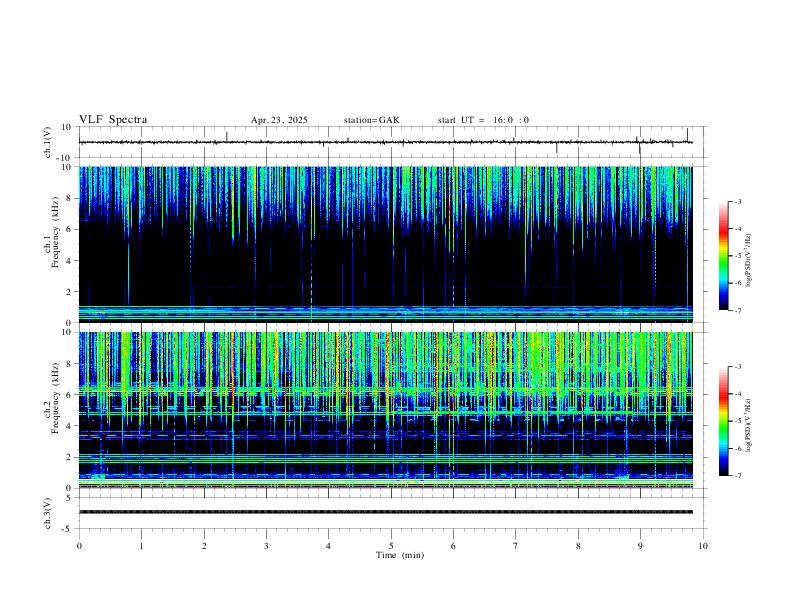
Task: Click the ch.1 "Frequency (kHz)" axis label
Action: tap(56, 232)
